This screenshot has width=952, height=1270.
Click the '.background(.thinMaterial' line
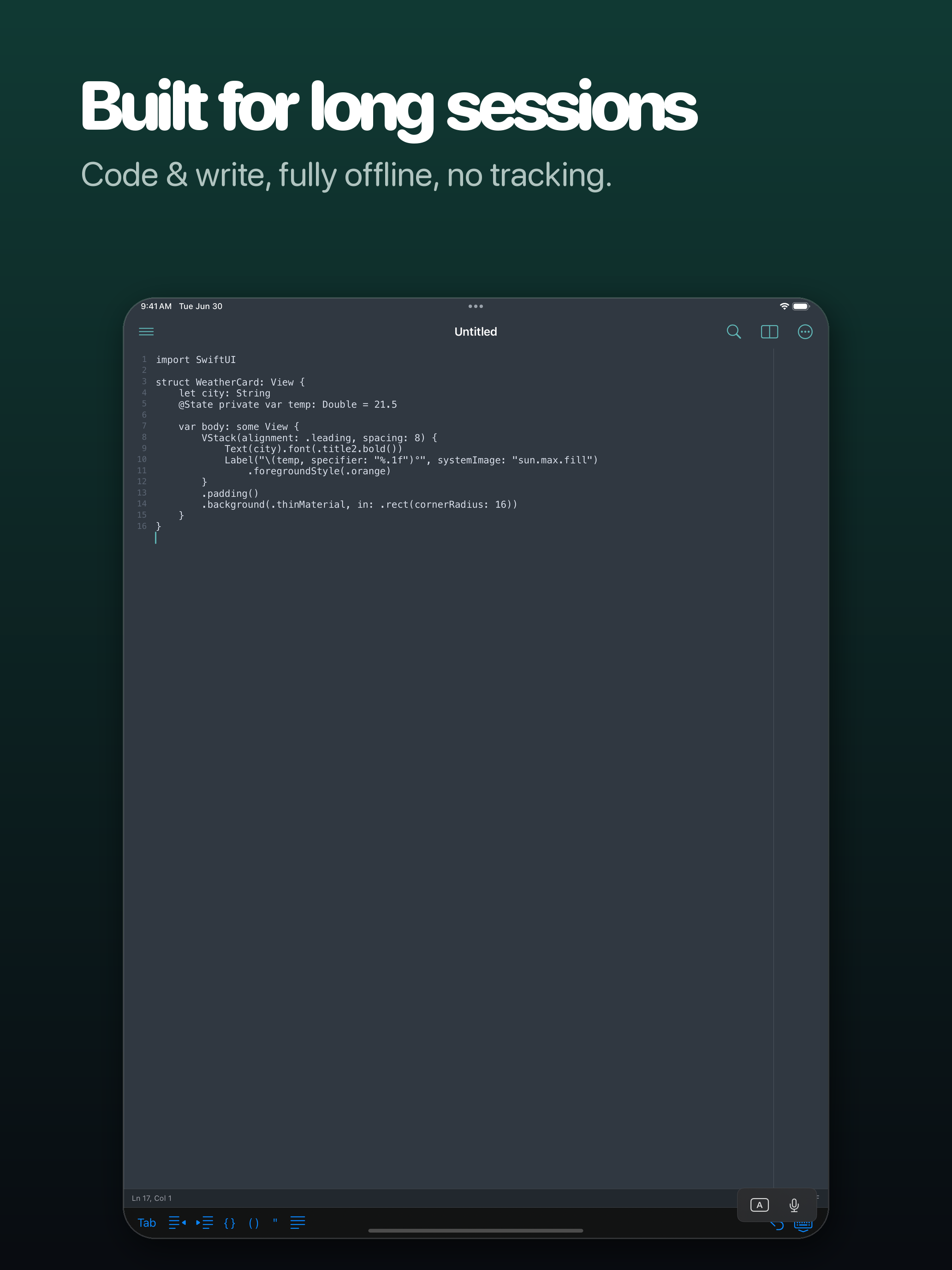coord(359,504)
